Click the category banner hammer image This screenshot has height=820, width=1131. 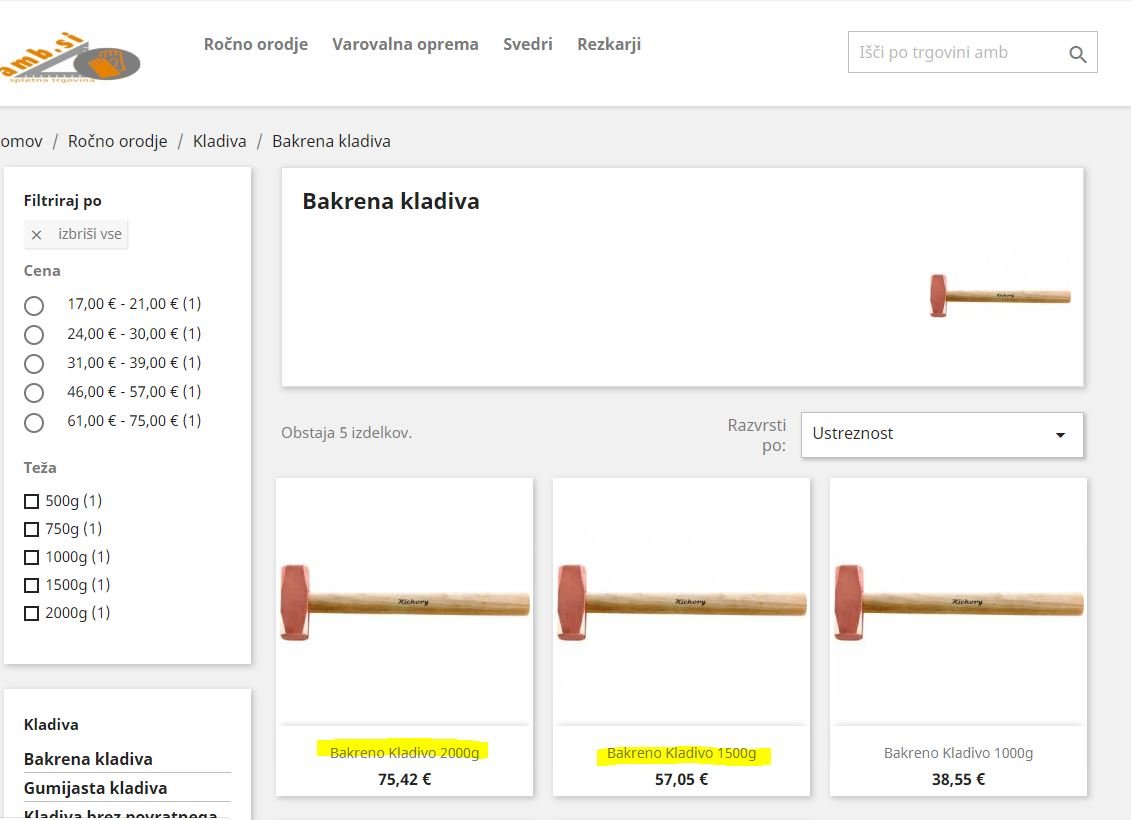coord(1000,296)
